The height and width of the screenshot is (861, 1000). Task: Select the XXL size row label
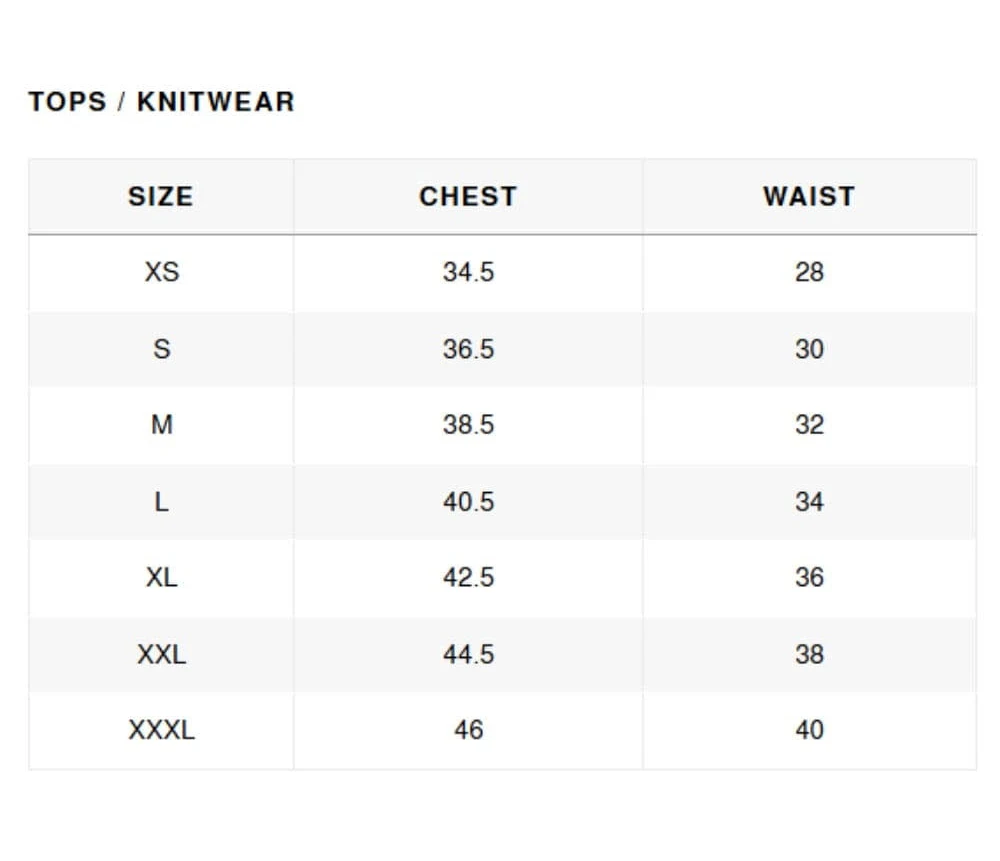(161, 654)
